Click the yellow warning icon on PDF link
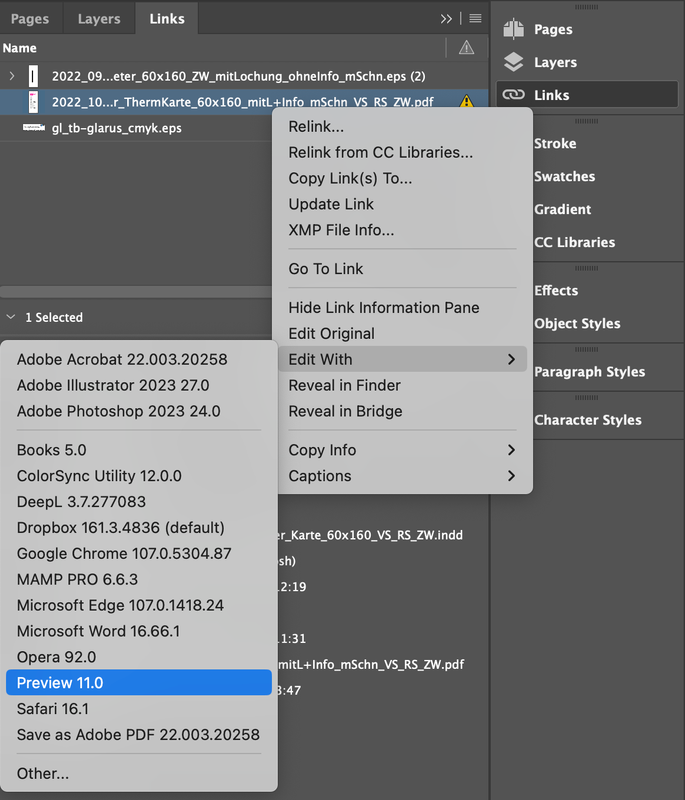This screenshot has width=685, height=800. coord(466,102)
